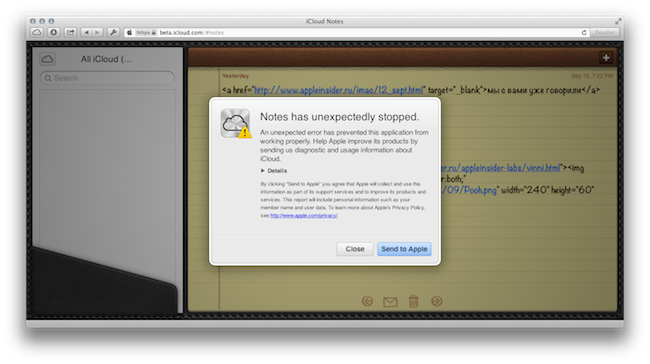Viewport: 650px width, 364px height.
Task: Click the key-shaped toolbar icon
Action: point(113,32)
